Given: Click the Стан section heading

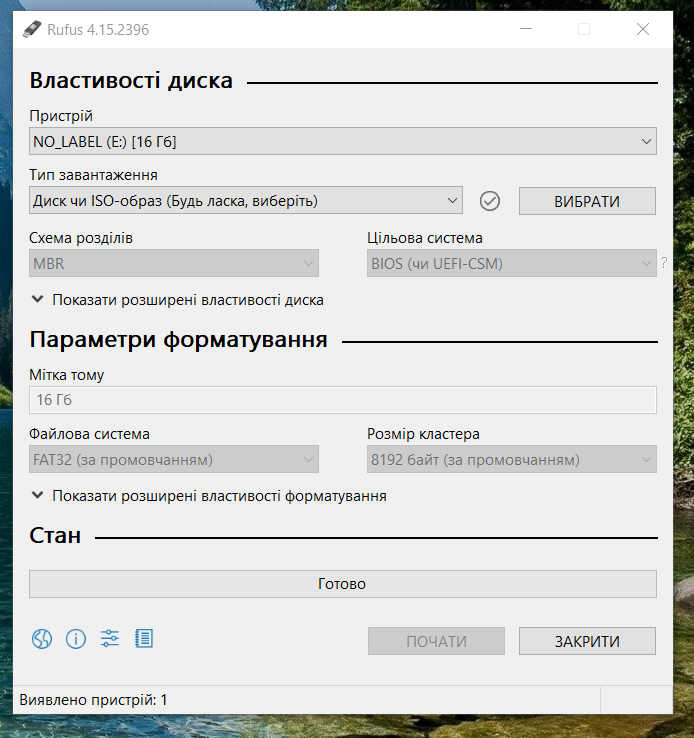Looking at the screenshot, I should pyautogui.click(x=55, y=536).
